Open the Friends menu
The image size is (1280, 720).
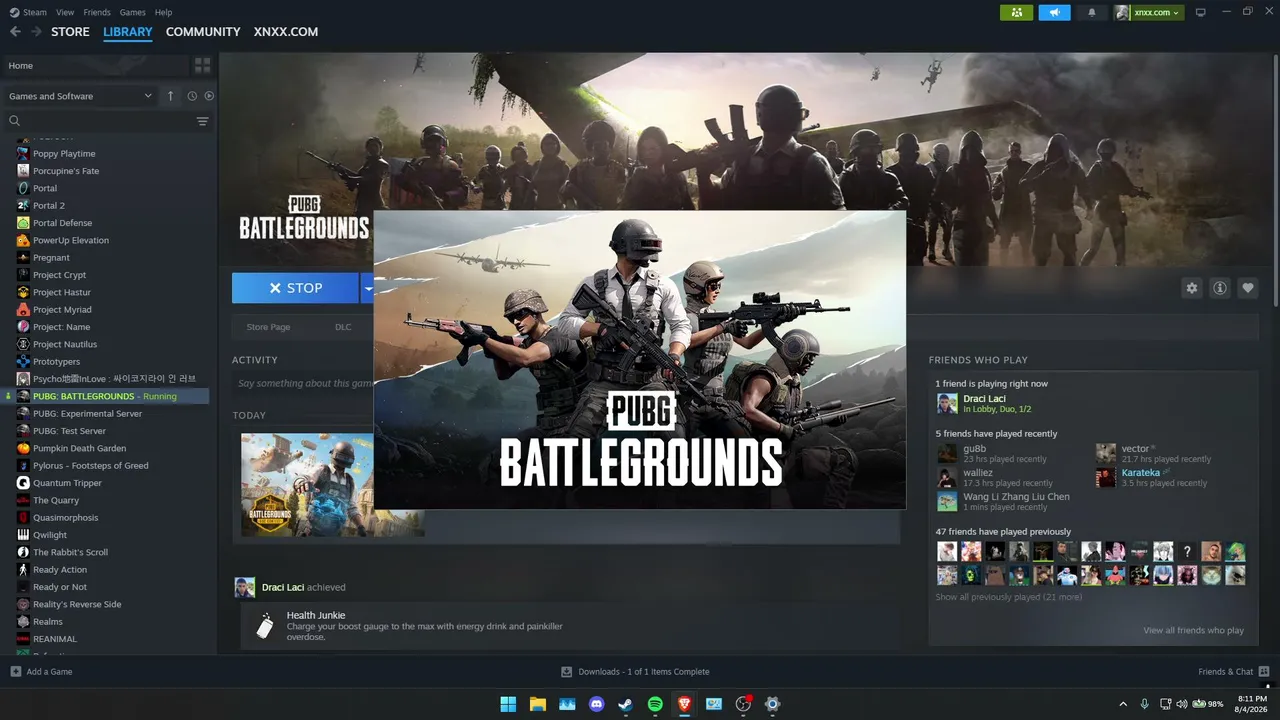97,12
